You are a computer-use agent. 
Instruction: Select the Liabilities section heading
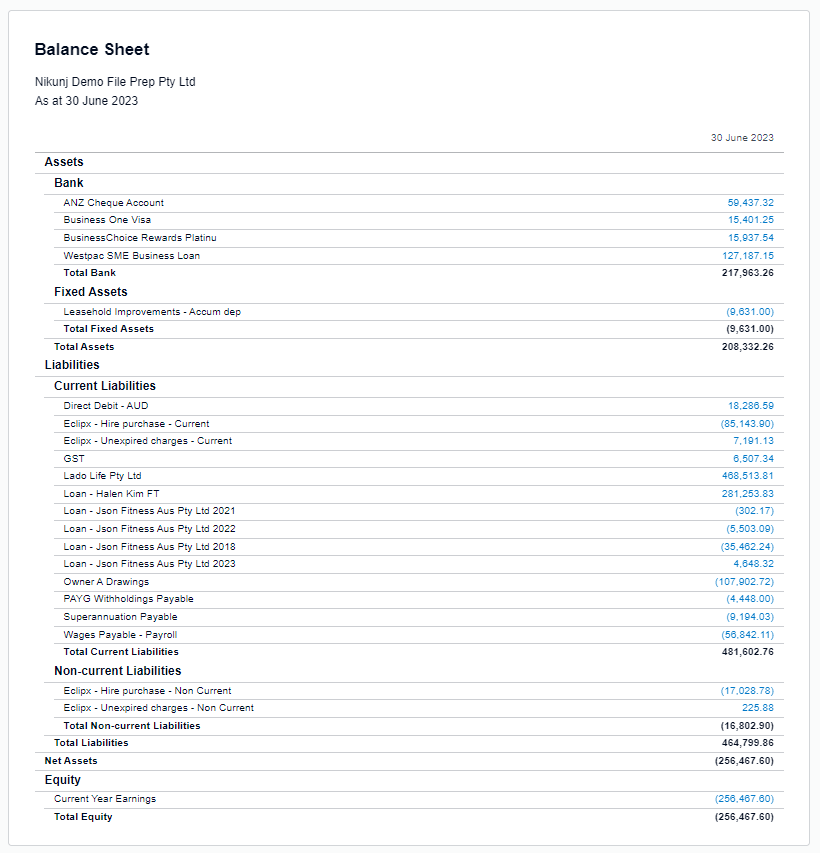(x=72, y=365)
